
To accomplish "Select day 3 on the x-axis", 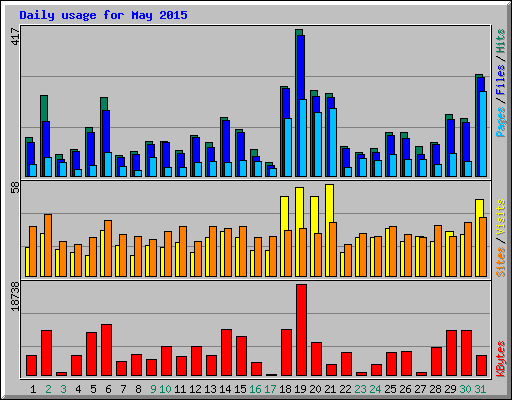I will click(x=63, y=389).
